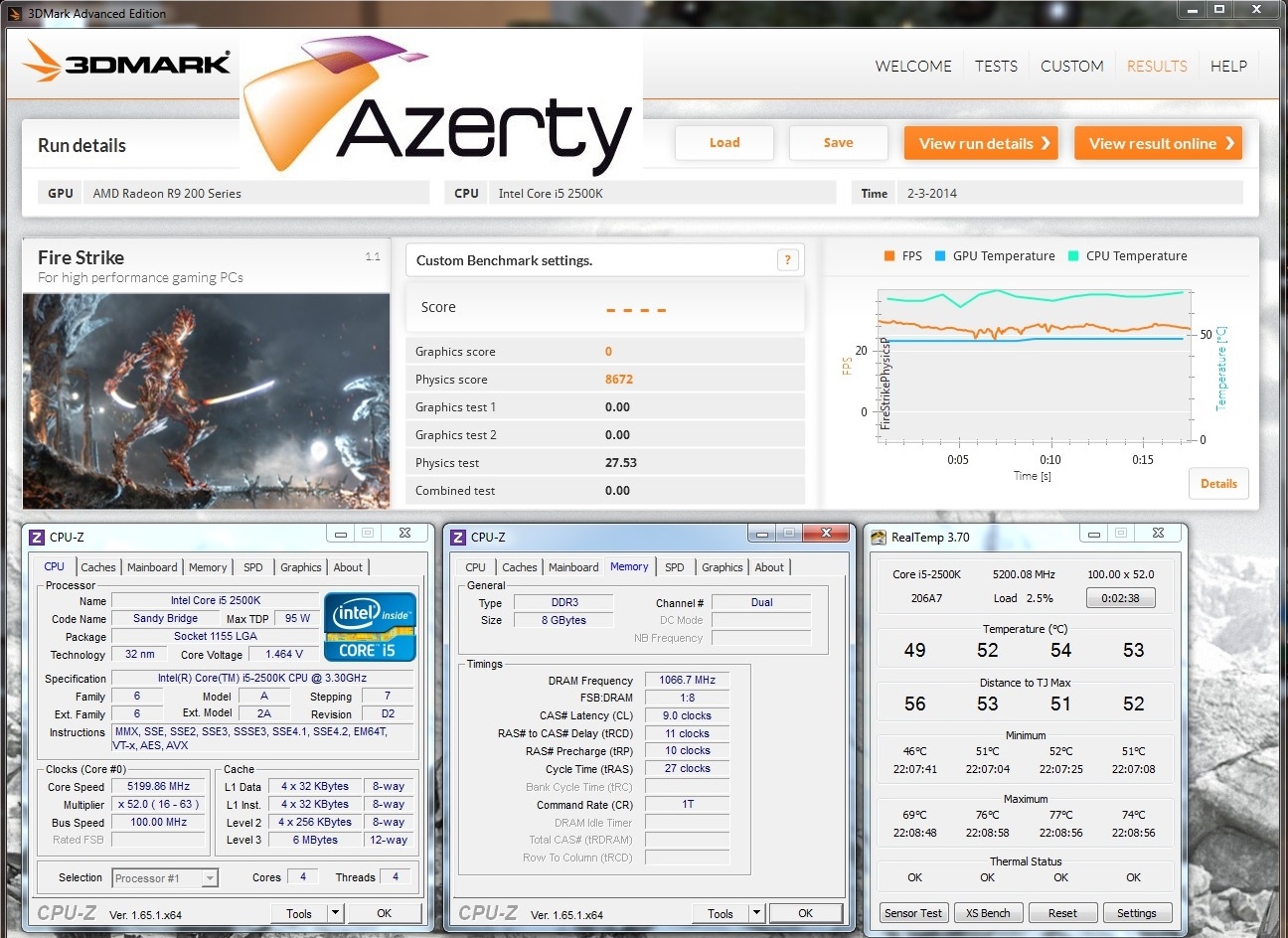
Task: Switch to About tab in second CPU-Z
Action: (769, 567)
